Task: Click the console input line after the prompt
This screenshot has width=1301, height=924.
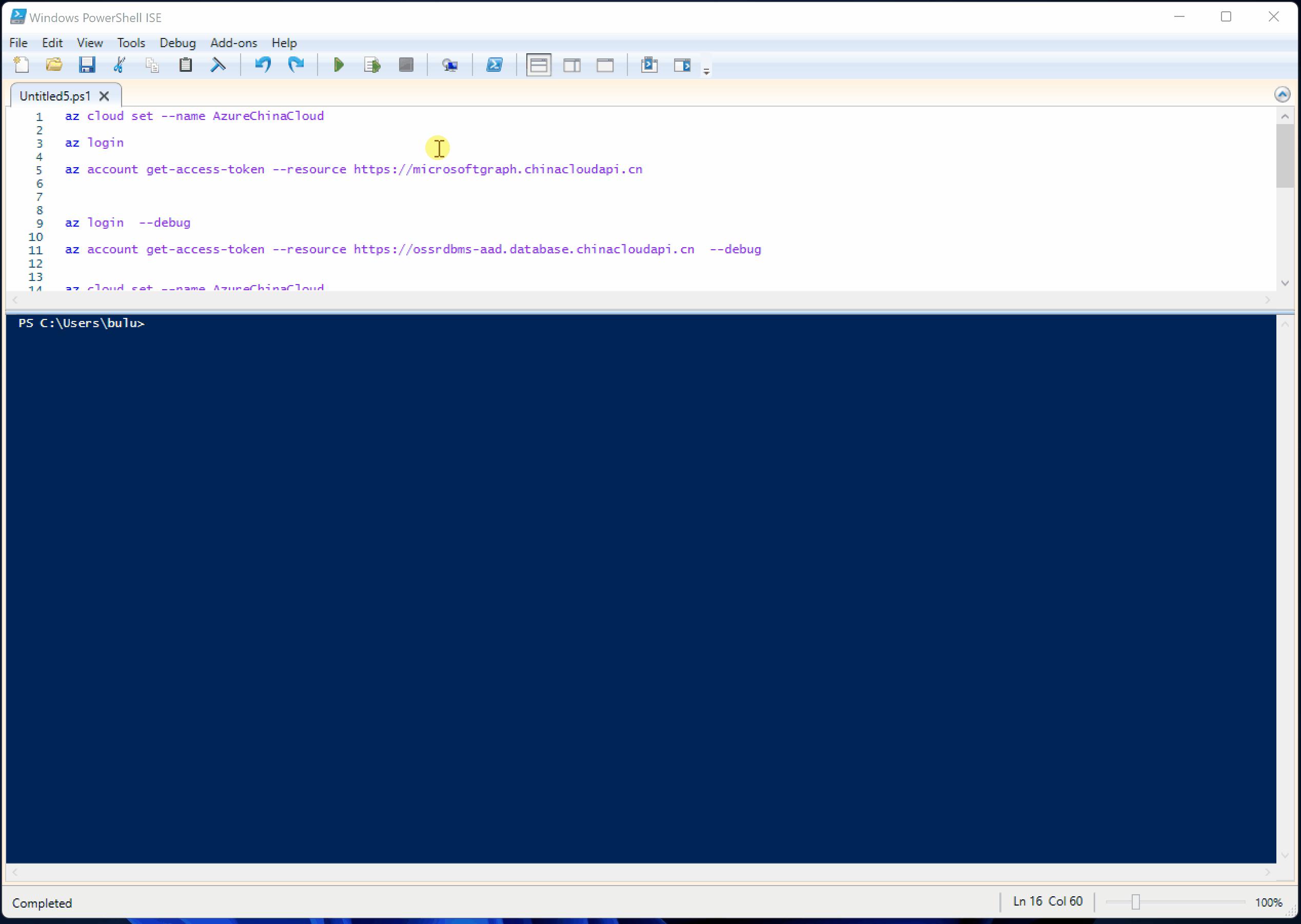Action: point(171,323)
